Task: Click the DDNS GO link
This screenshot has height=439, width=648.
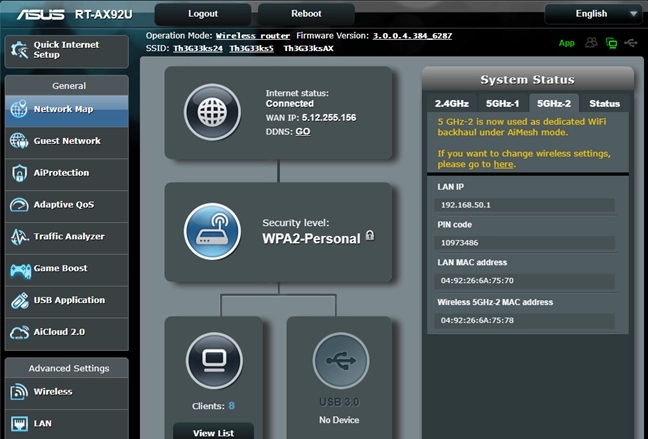Action: click(x=303, y=131)
